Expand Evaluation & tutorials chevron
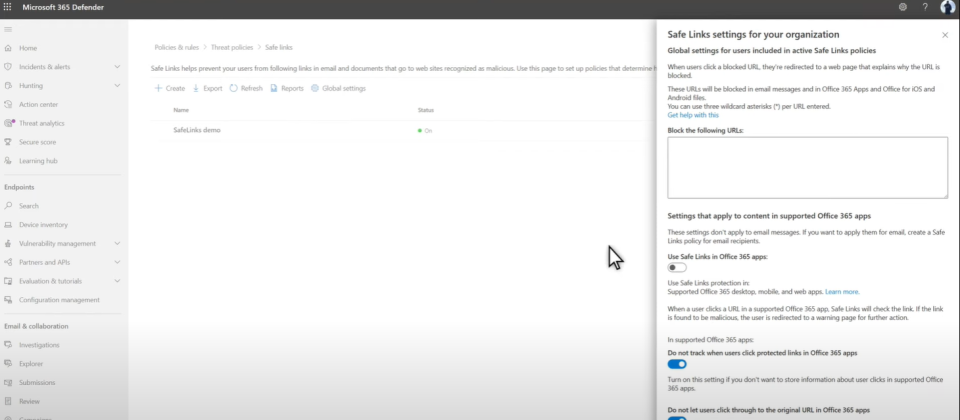Screen dimensions: 960x420 [x=117, y=281]
